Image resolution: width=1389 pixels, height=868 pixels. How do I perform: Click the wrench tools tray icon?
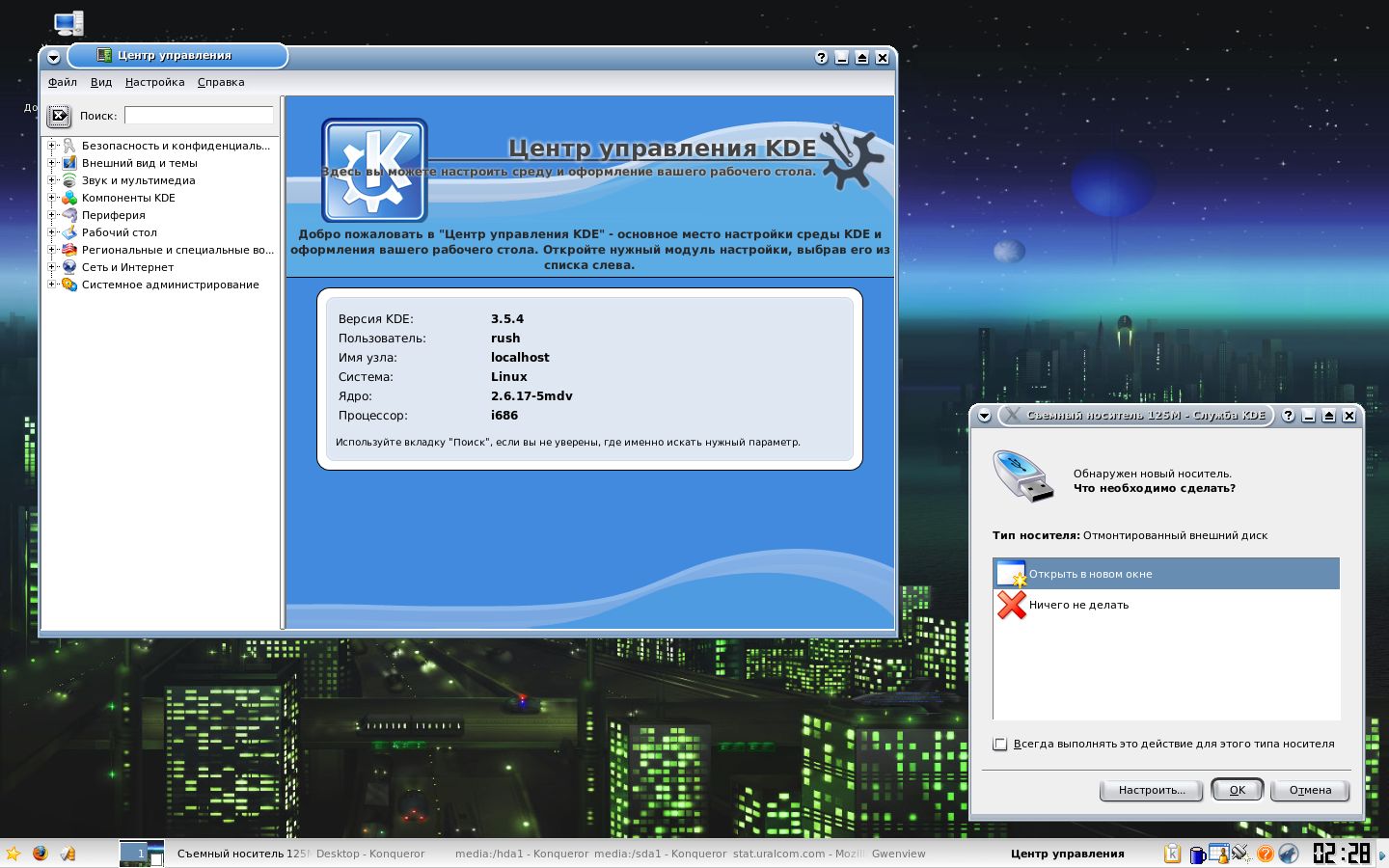coord(1241,854)
